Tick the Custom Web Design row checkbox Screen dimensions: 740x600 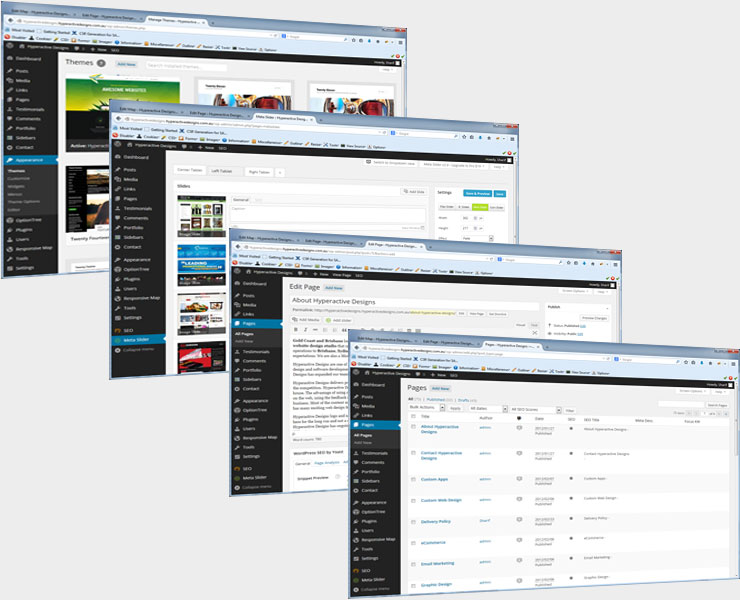(x=413, y=500)
